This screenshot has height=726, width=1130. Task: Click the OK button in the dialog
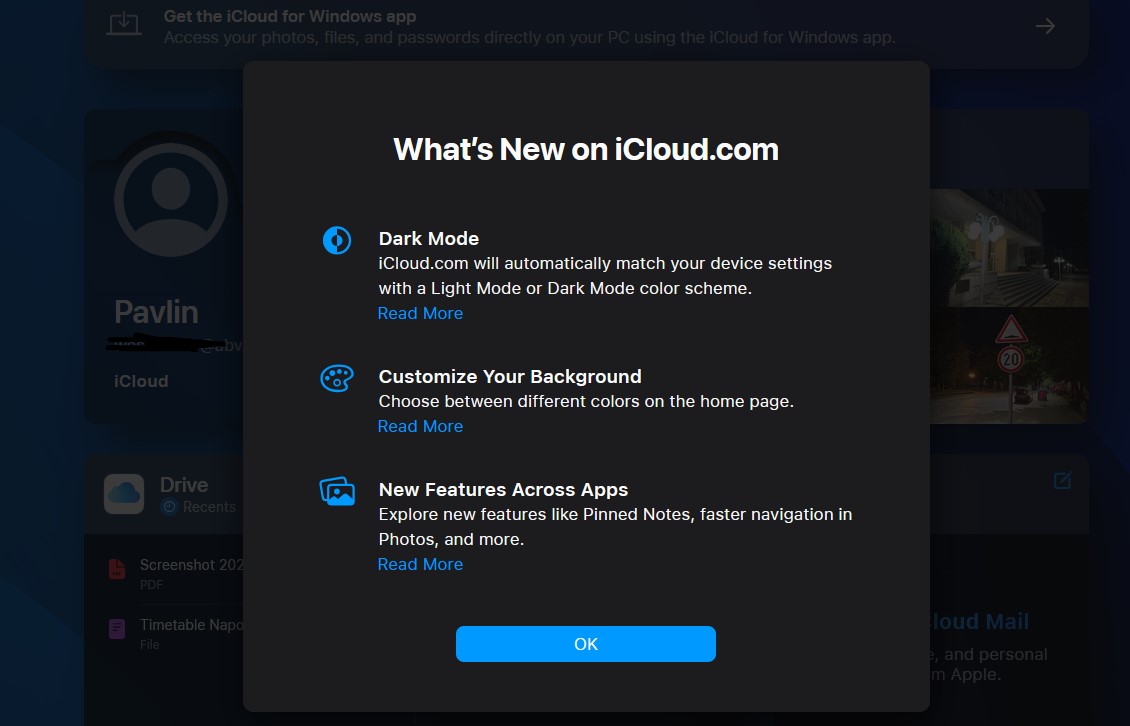pos(585,644)
